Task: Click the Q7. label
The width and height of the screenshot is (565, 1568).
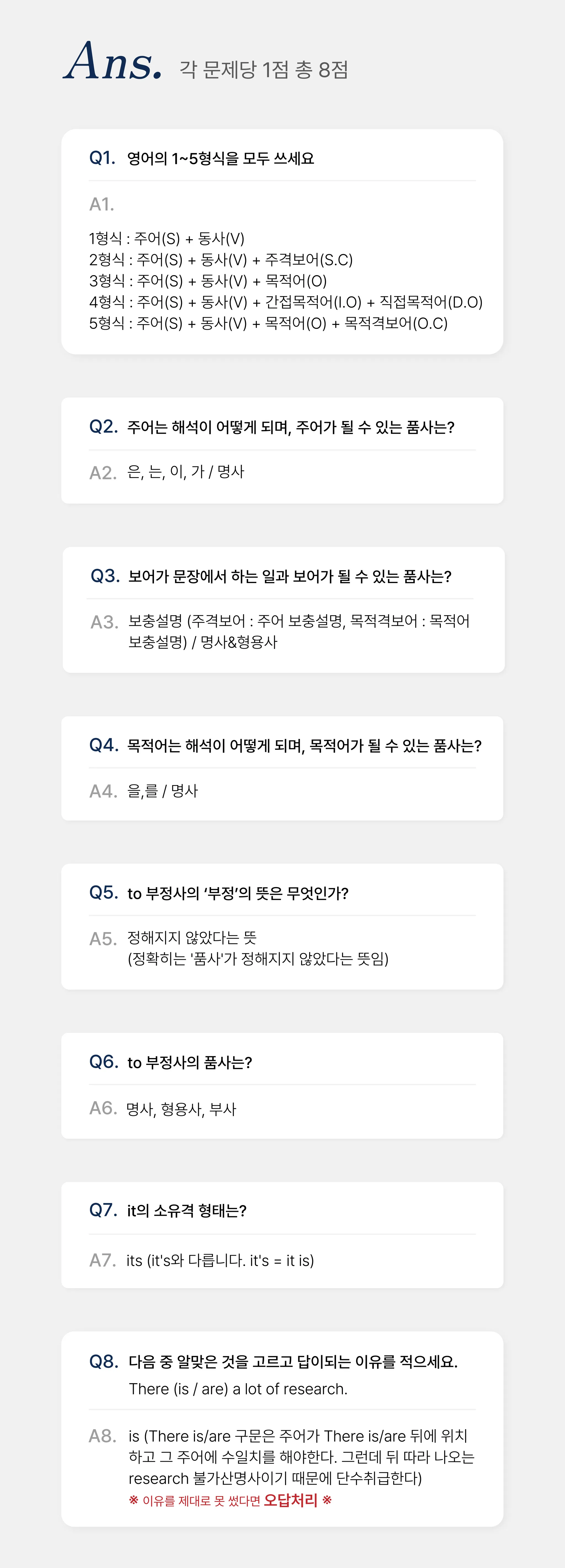Action: [103, 1209]
